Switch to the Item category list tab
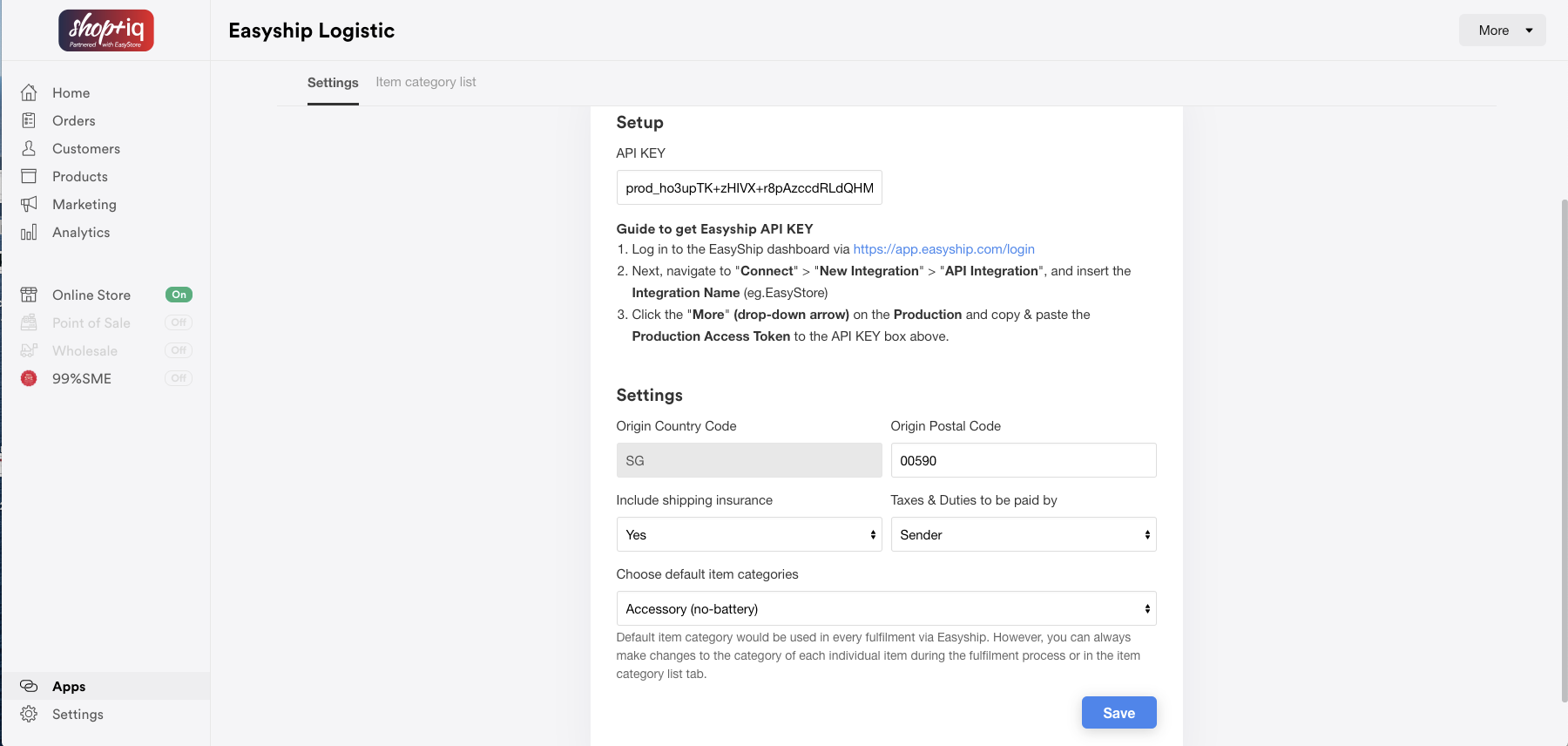This screenshot has height=746, width=1568. [426, 82]
